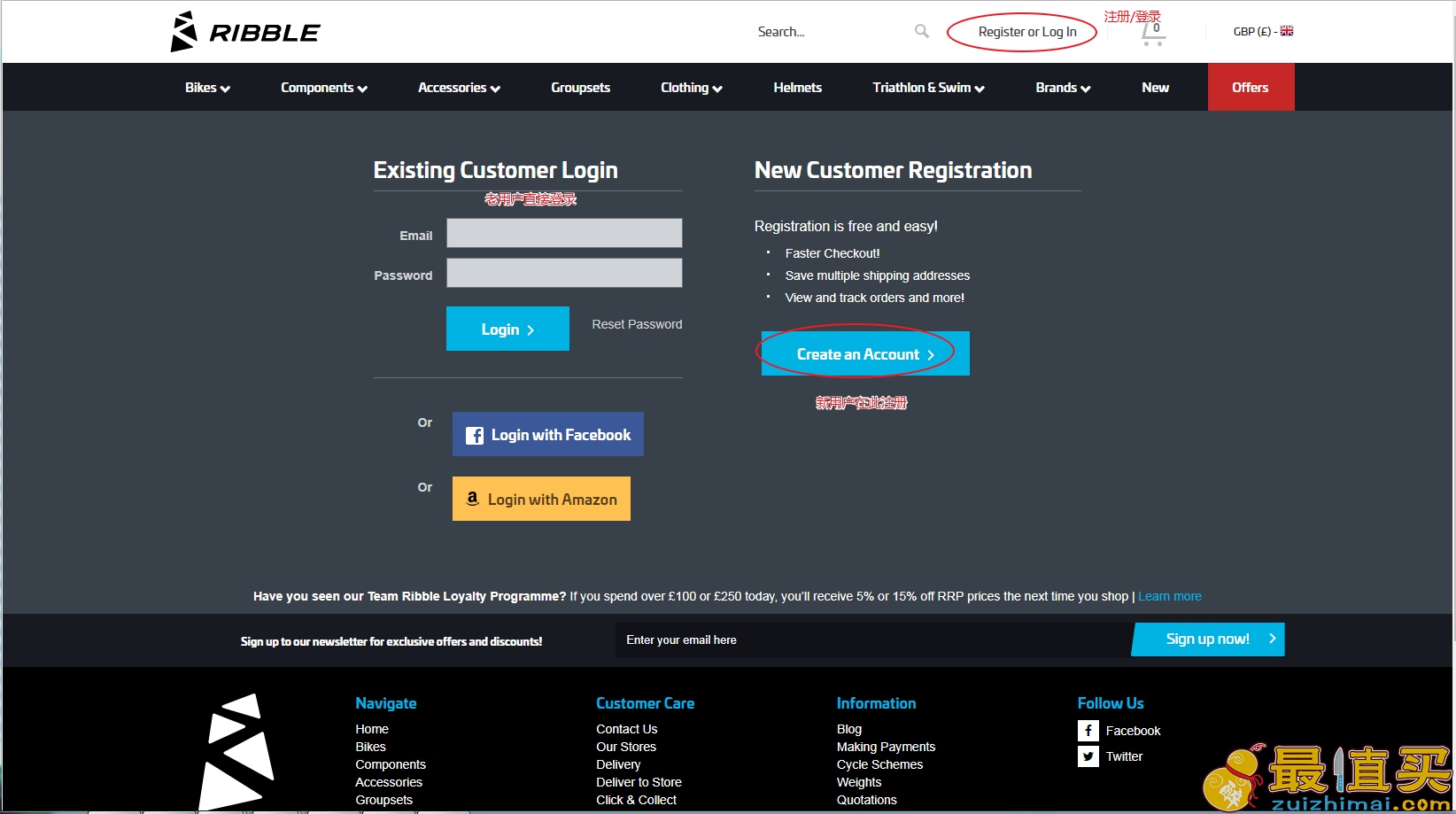Open the Groupsets menu item
The image size is (1456, 814).
click(x=580, y=88)
